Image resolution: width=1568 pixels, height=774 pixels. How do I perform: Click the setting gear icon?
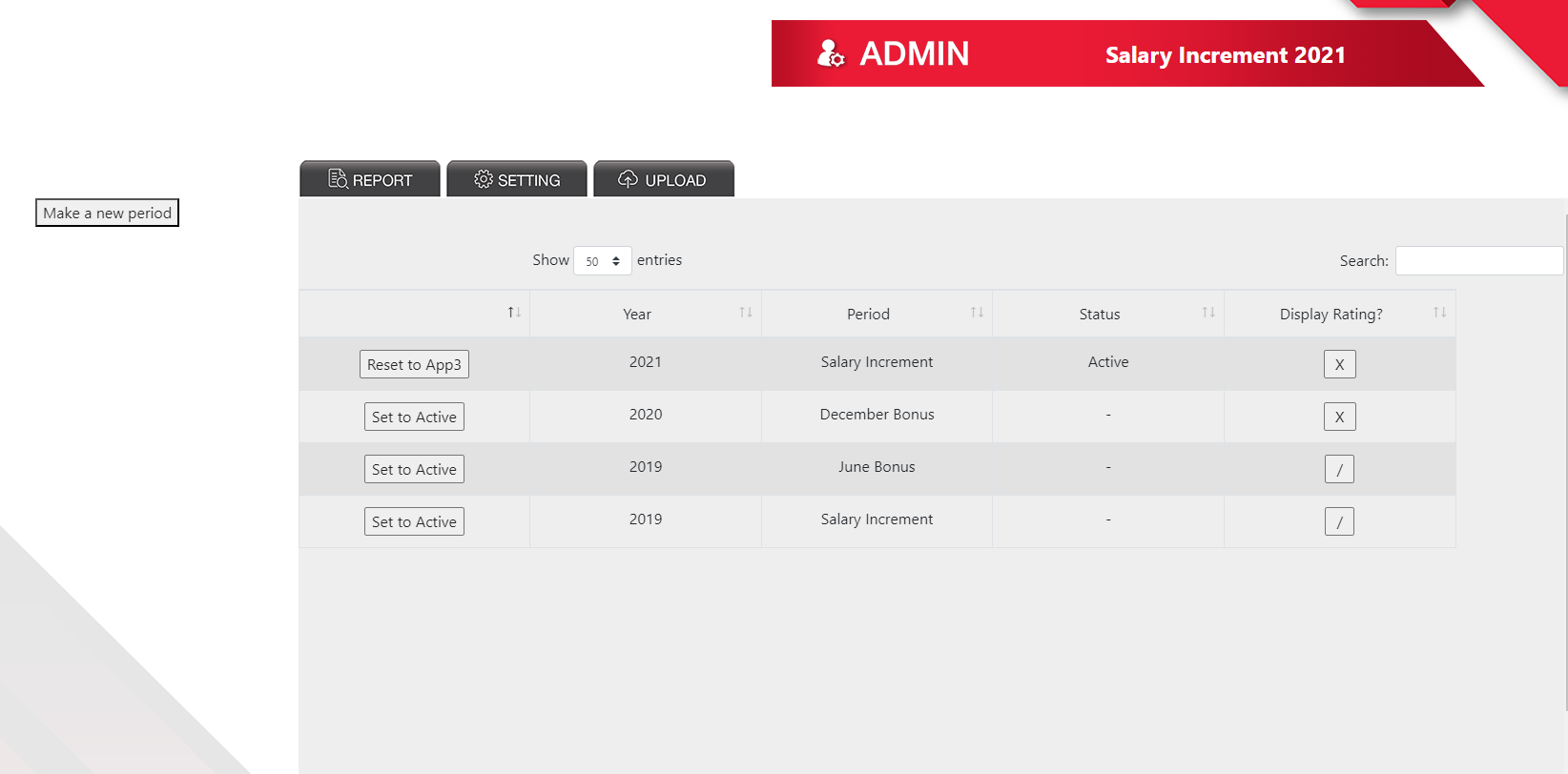point(484,179)
